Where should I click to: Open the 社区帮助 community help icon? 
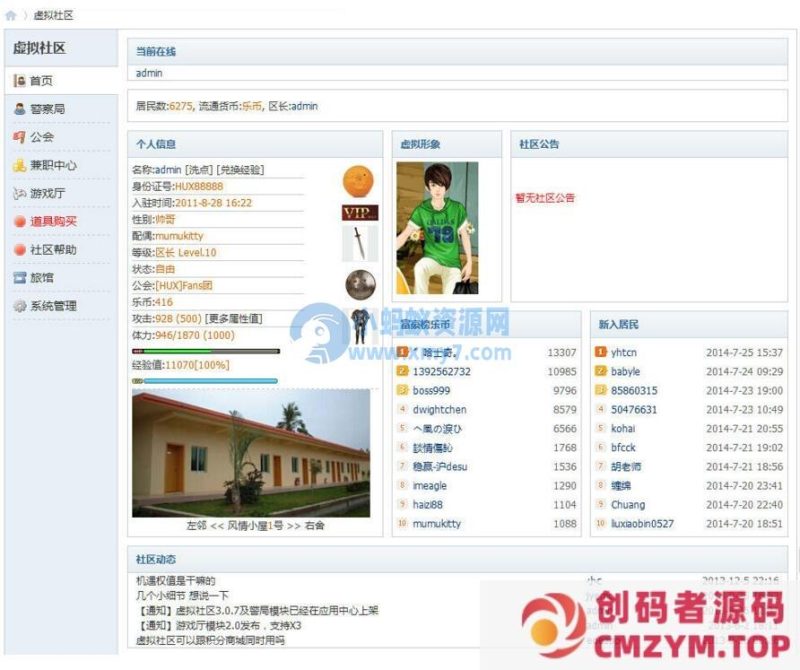[19, 250]
